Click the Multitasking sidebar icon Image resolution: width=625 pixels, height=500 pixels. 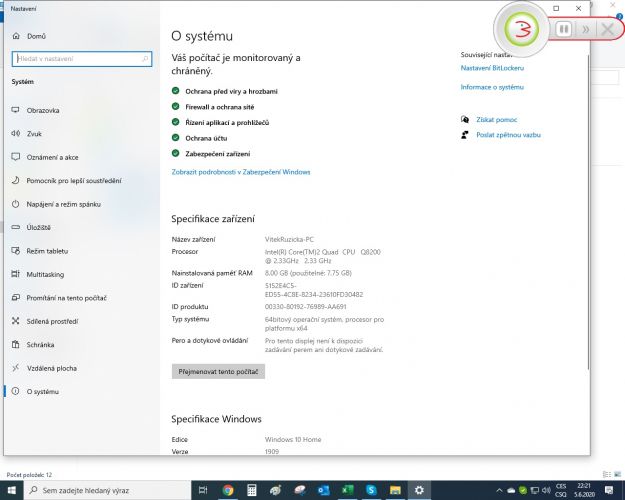click(16, 274)
